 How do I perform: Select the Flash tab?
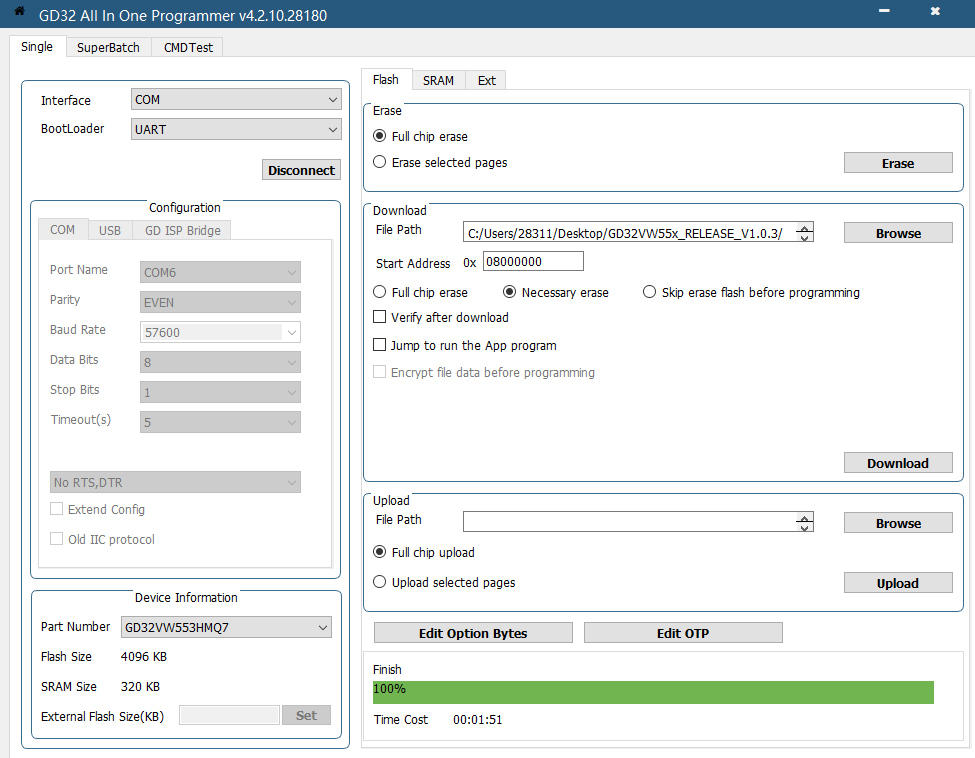386,80
